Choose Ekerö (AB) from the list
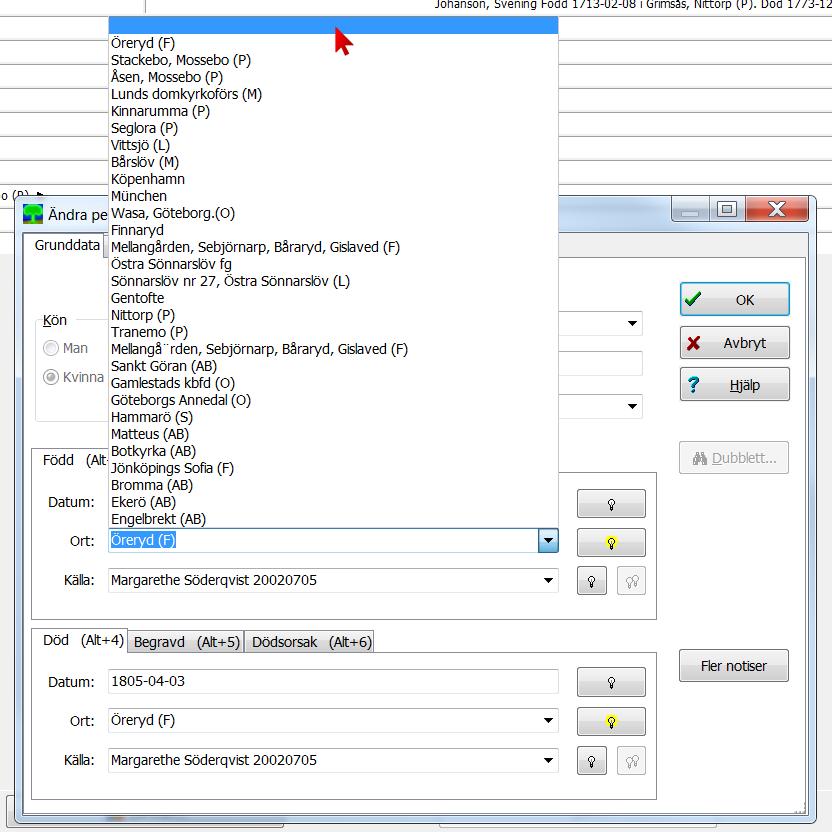832x832 pixels. coord(333,502)
